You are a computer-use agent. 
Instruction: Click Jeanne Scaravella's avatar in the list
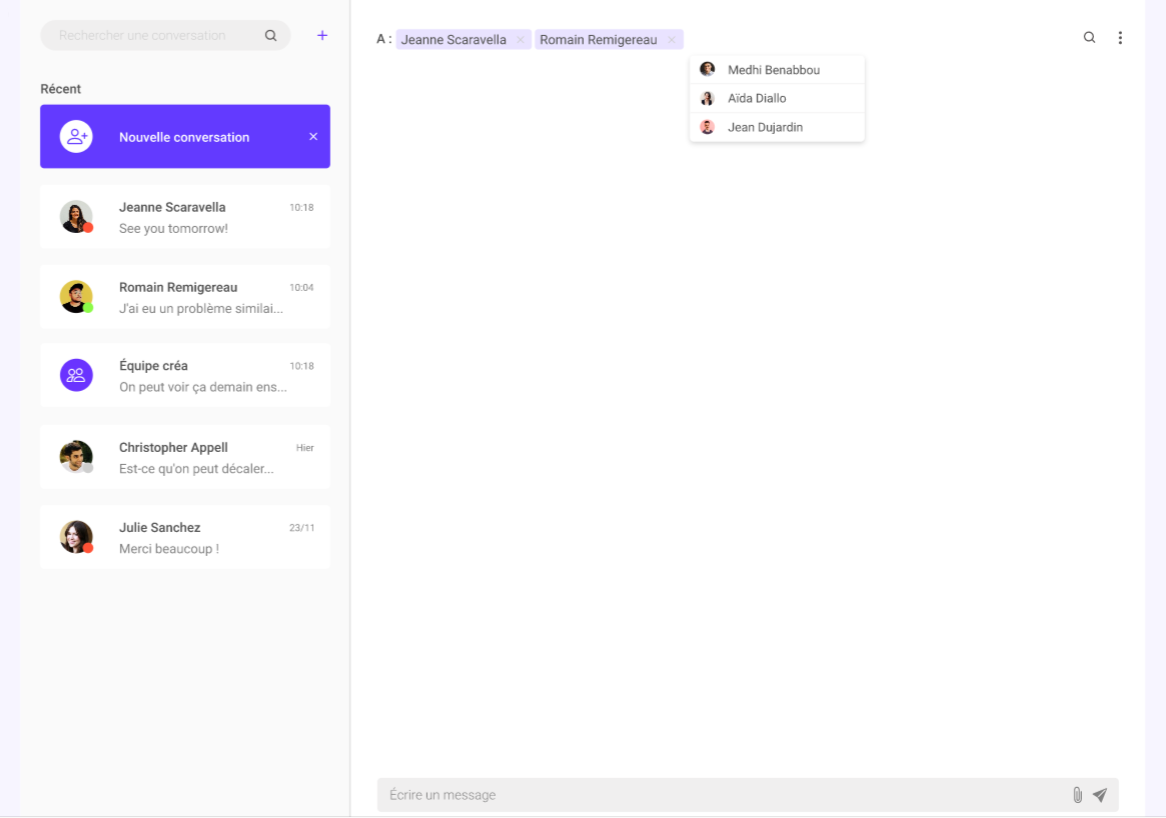click(76, 216)
